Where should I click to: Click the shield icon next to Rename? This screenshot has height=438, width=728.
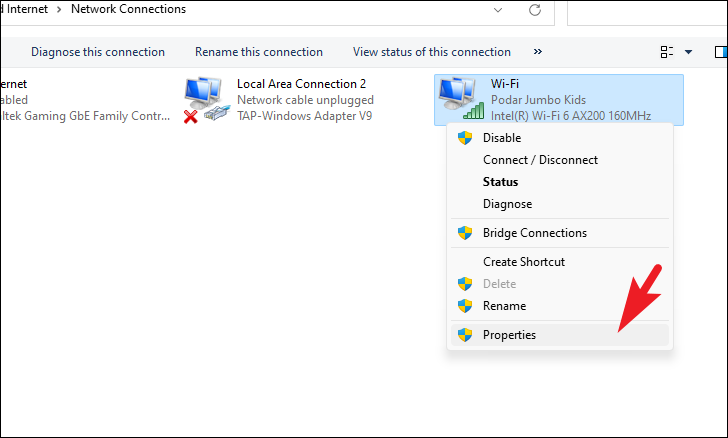pos(465,306)
